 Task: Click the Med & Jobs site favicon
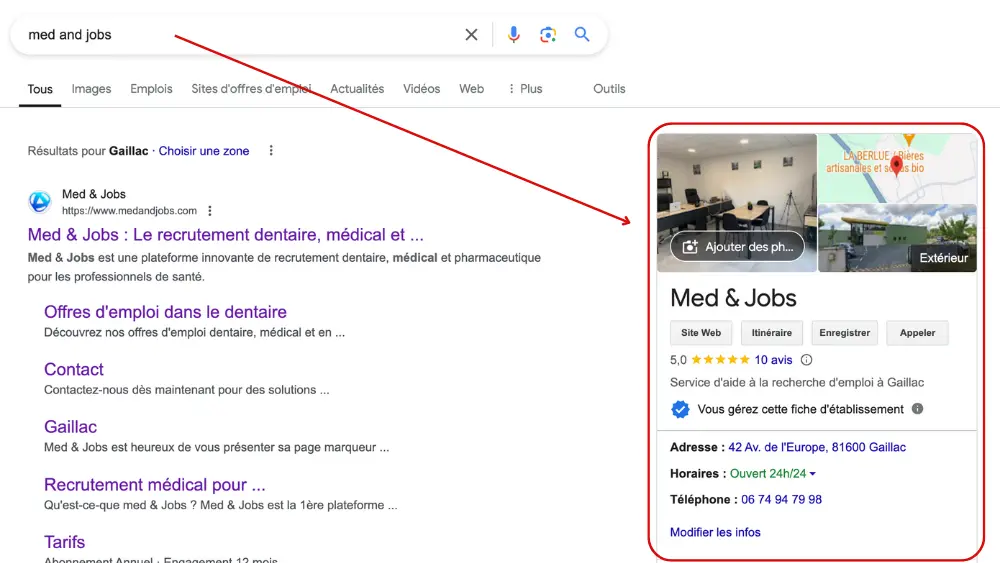click(40, 201)
